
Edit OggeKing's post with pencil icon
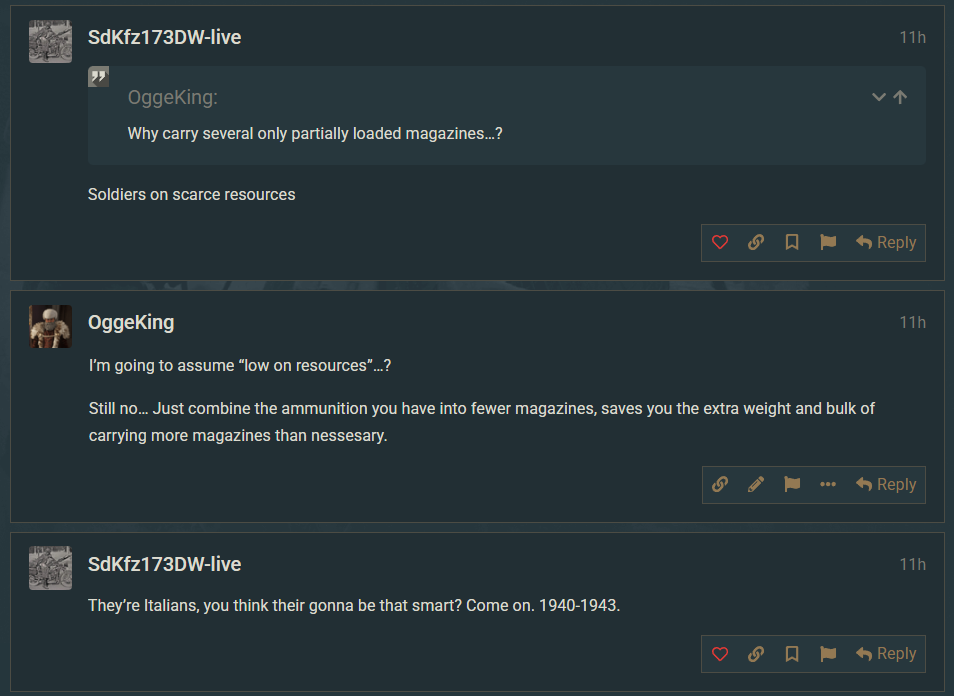tap(756, 484)
